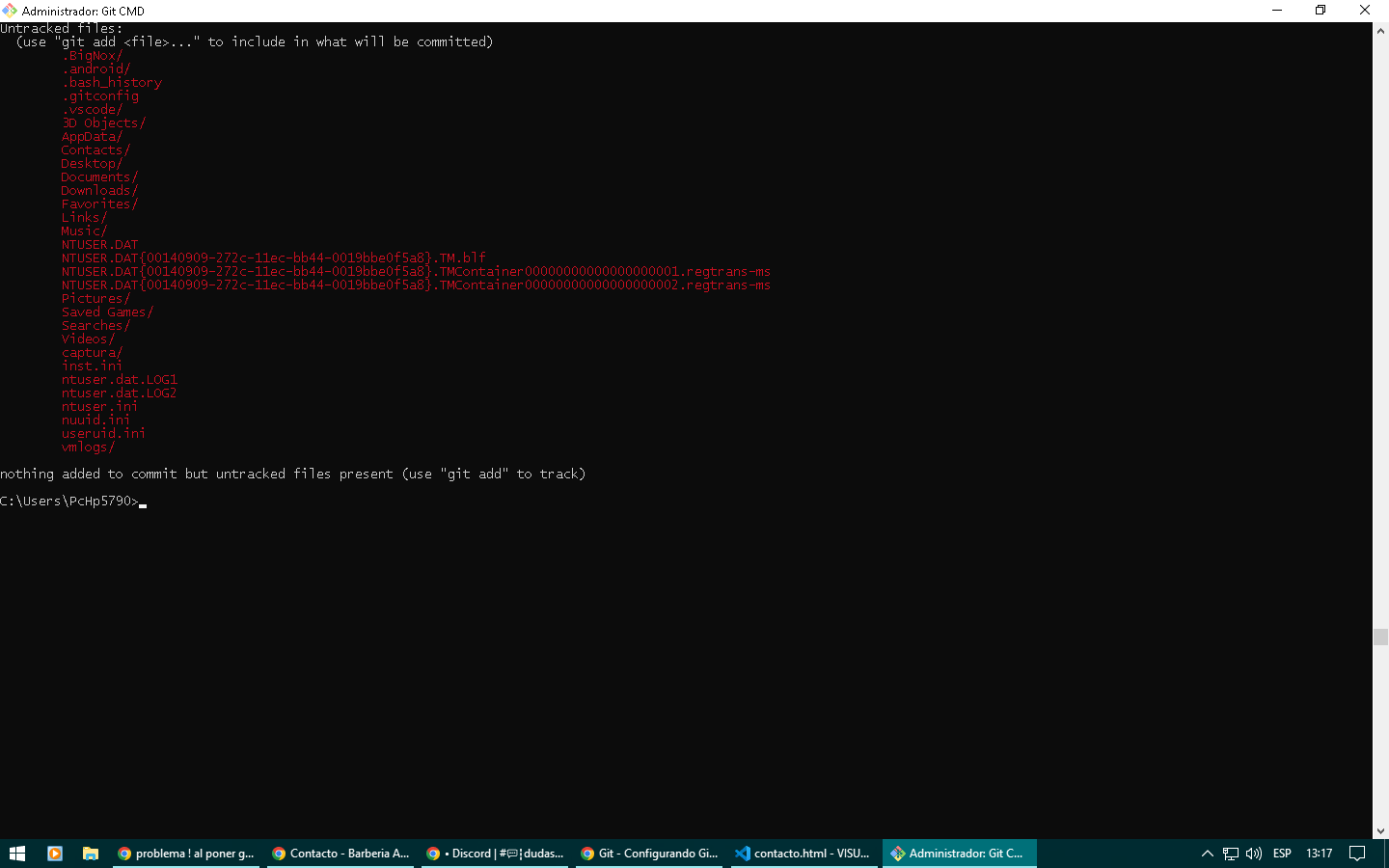Click the NTUSER.DAT .TM.blf file line
Screen dimensions: 1389x868
click(x=274, y=258)
